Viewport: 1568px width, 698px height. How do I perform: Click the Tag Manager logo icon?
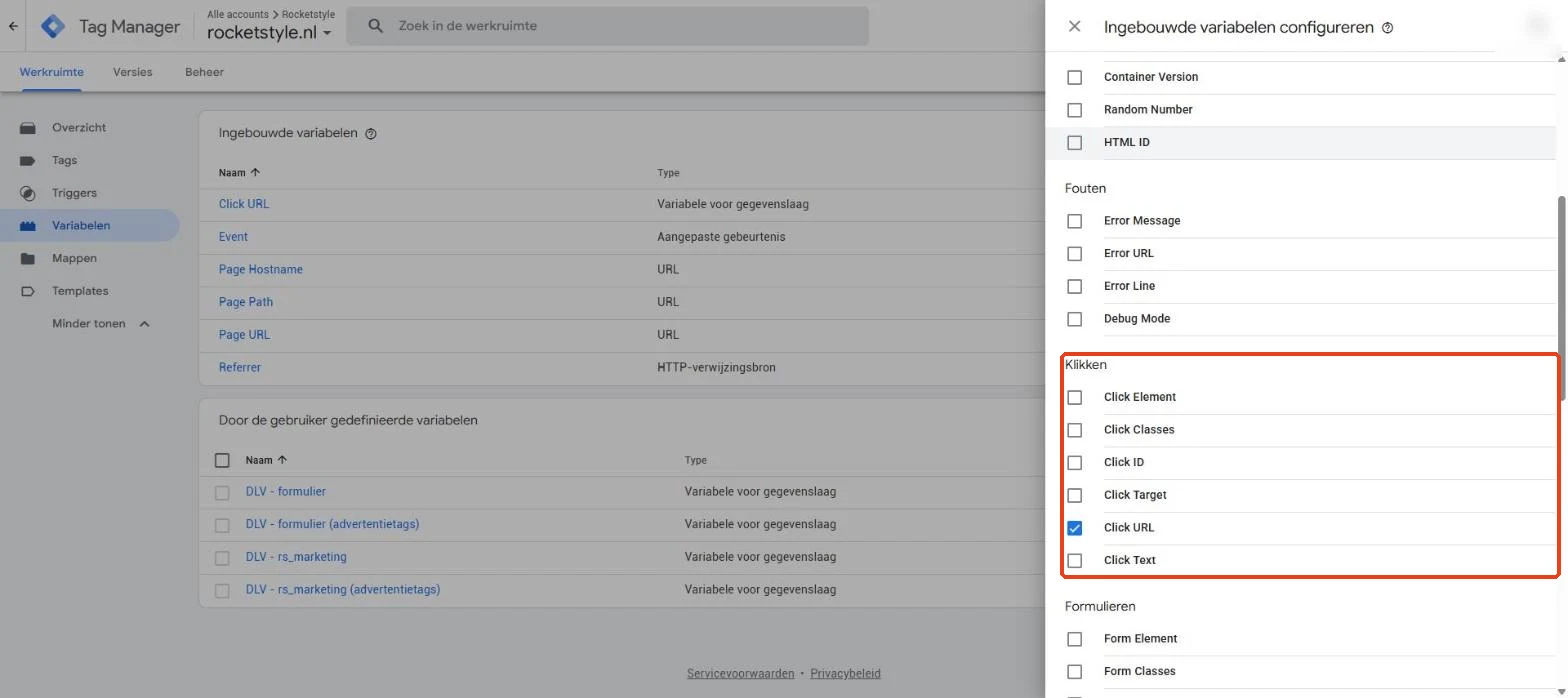click(x=52, y=27)
